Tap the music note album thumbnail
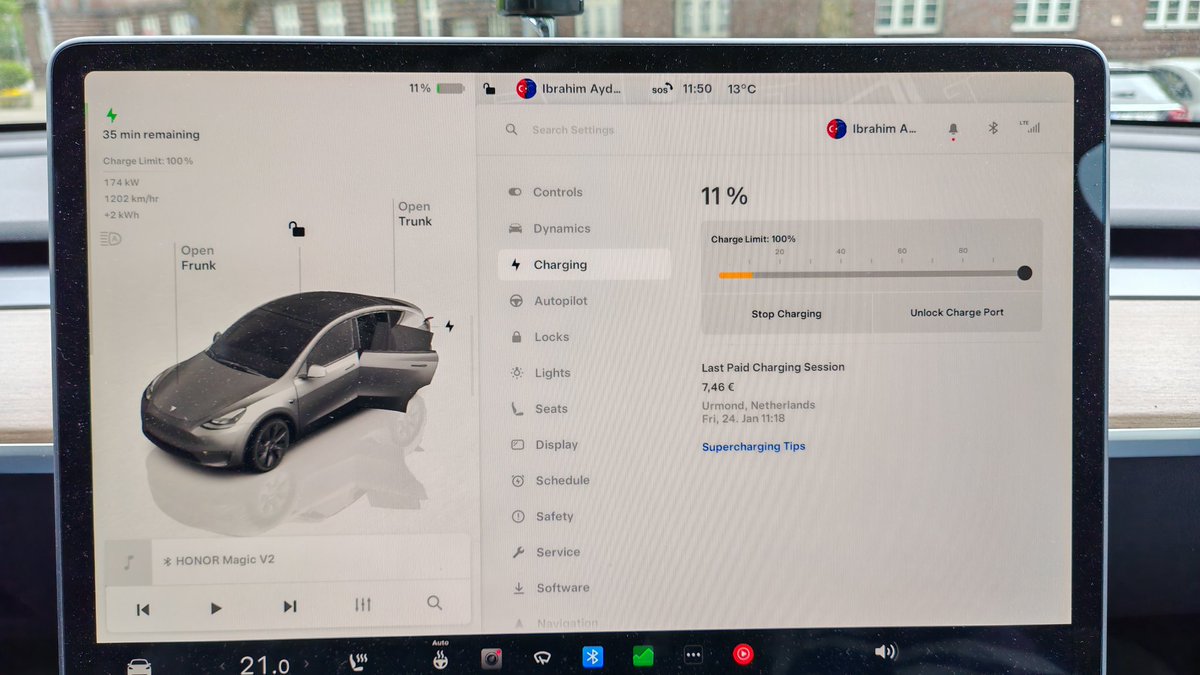 pyautogui.click(x=129, y=563)
